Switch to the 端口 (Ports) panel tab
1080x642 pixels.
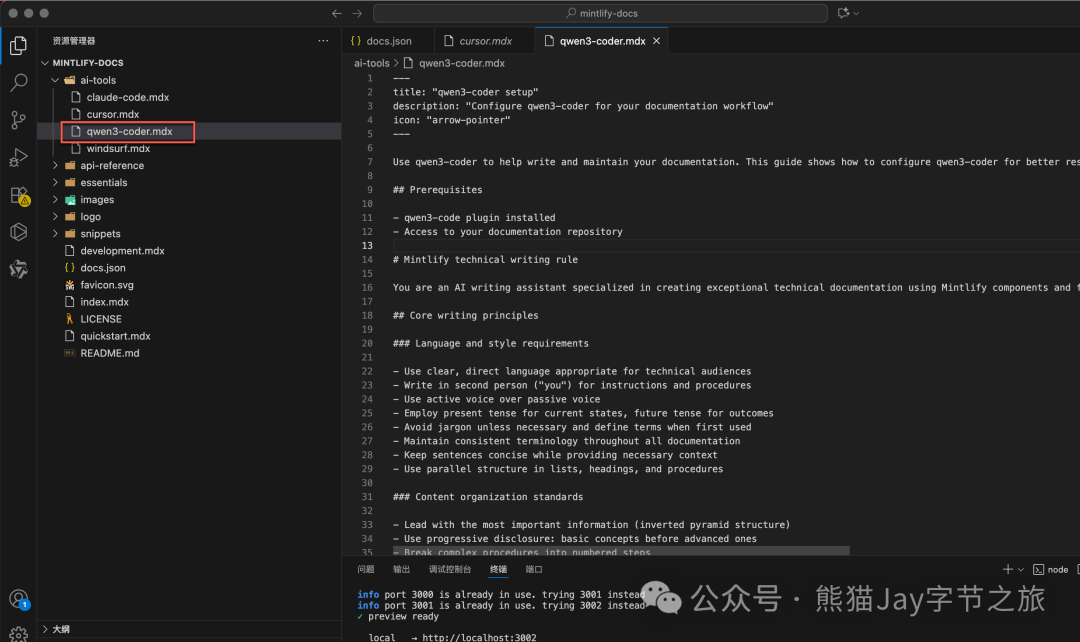point(534,569)
